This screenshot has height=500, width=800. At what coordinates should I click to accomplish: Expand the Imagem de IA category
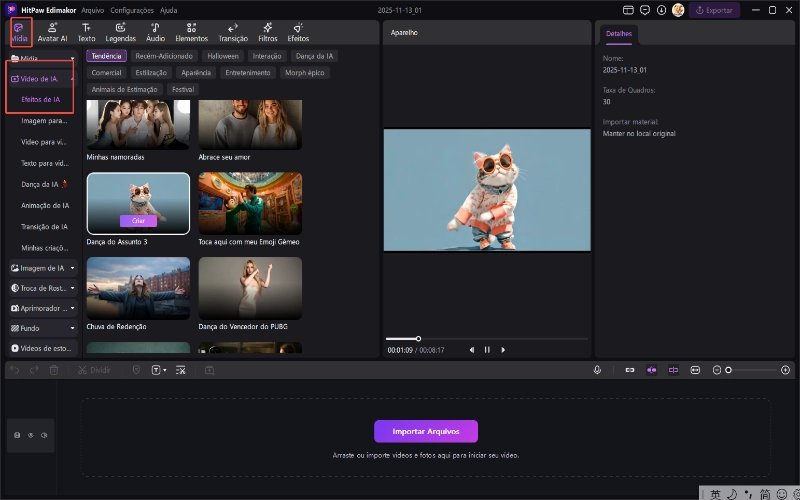point(43,268)
